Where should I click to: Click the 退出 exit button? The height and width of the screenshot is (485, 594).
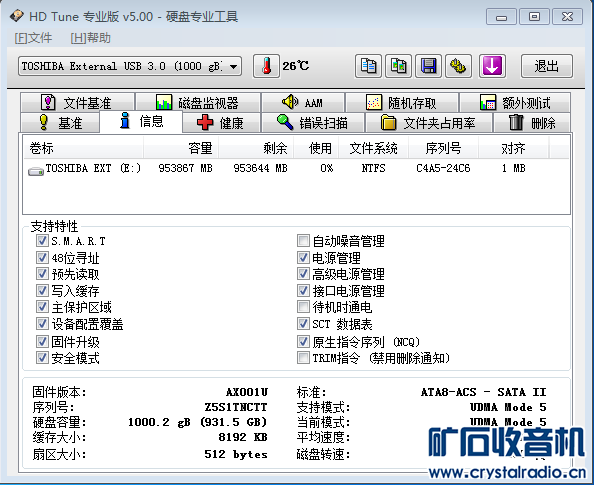546,66
